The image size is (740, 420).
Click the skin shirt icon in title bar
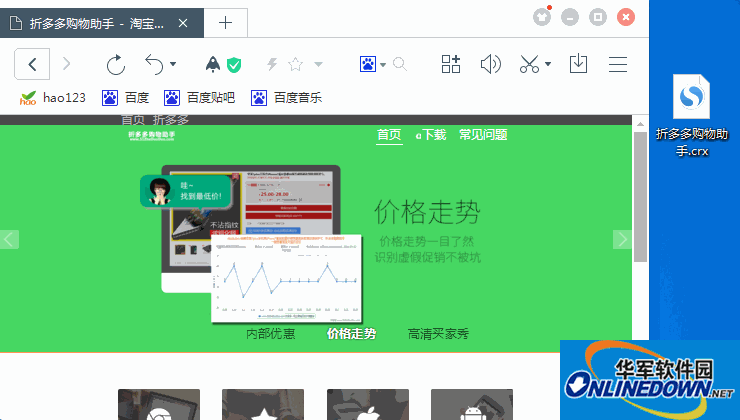coord(542,17)
